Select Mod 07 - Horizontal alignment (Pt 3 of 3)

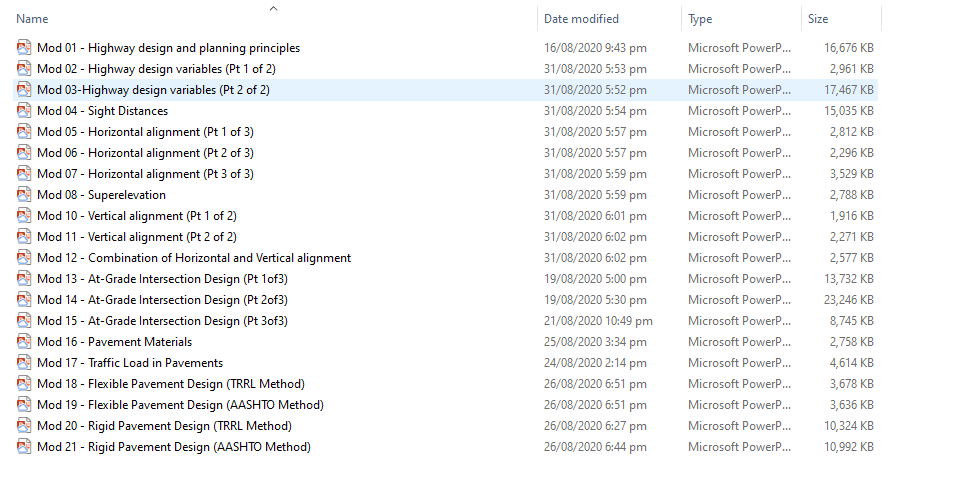(x=145, y=174)
